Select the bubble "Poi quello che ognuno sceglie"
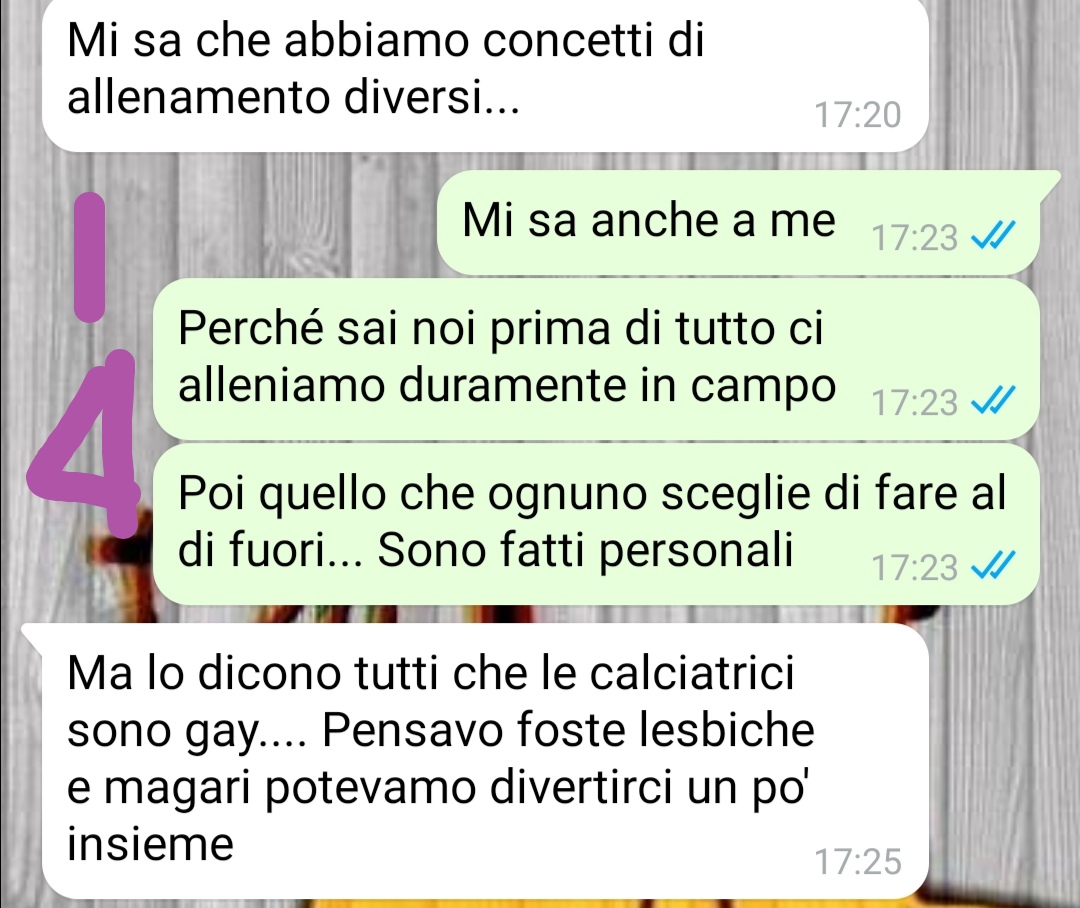1080x908 pixels. 596,524
